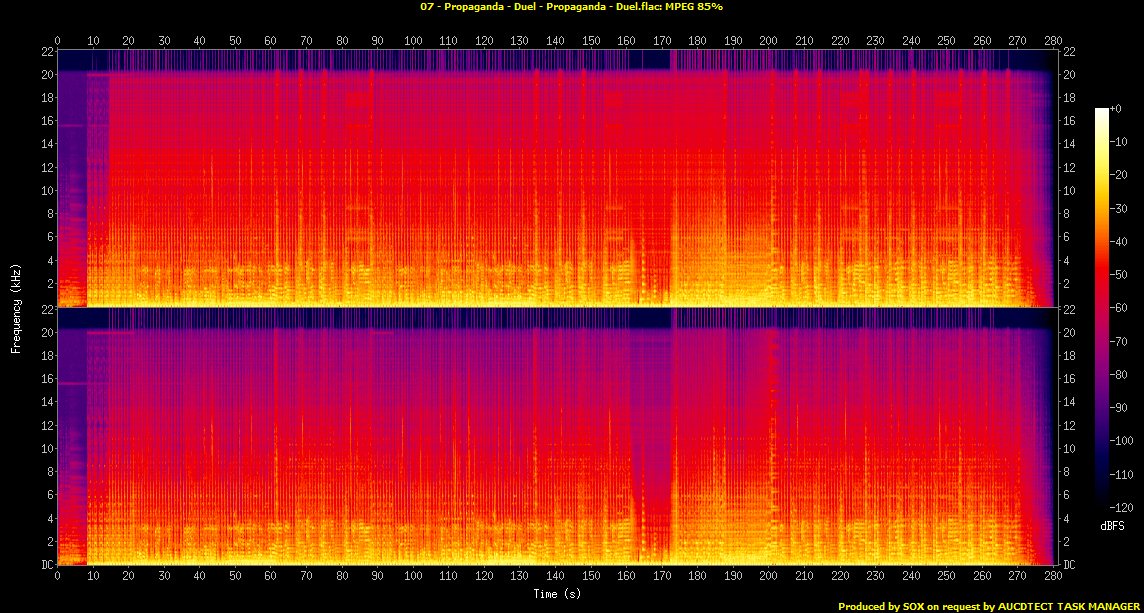Click the "Time (s)" axis label
The height and width of the screenshot is (613, 1144).
[x=556, y=593]
